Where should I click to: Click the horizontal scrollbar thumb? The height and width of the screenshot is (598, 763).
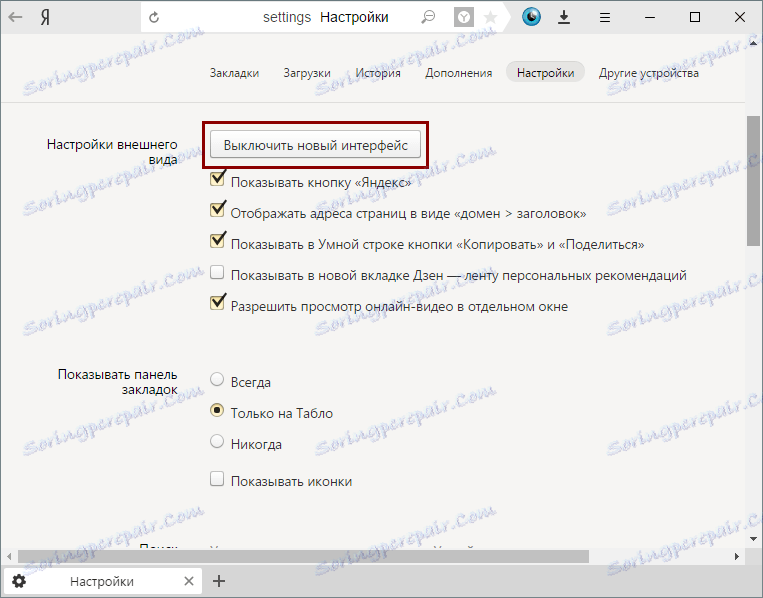303,556
